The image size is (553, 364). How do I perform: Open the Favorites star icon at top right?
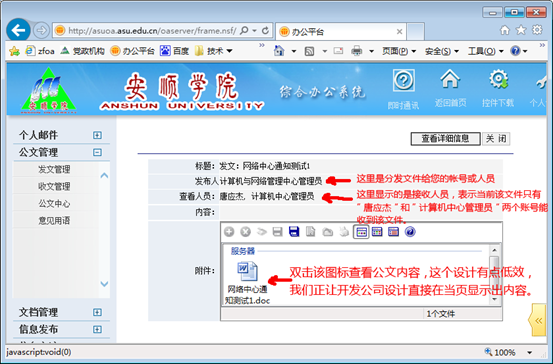[x=521, y=30]
